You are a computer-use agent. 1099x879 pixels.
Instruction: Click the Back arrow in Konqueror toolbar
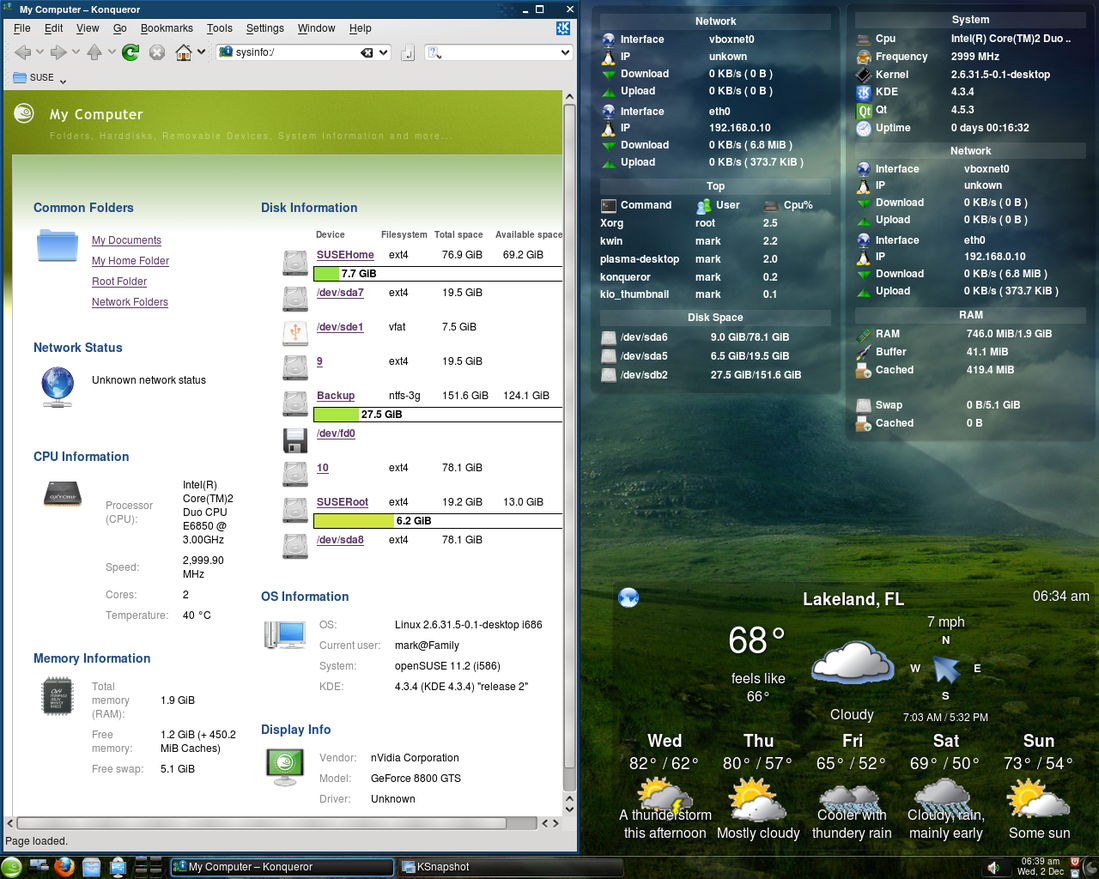[x=22, y=53]
